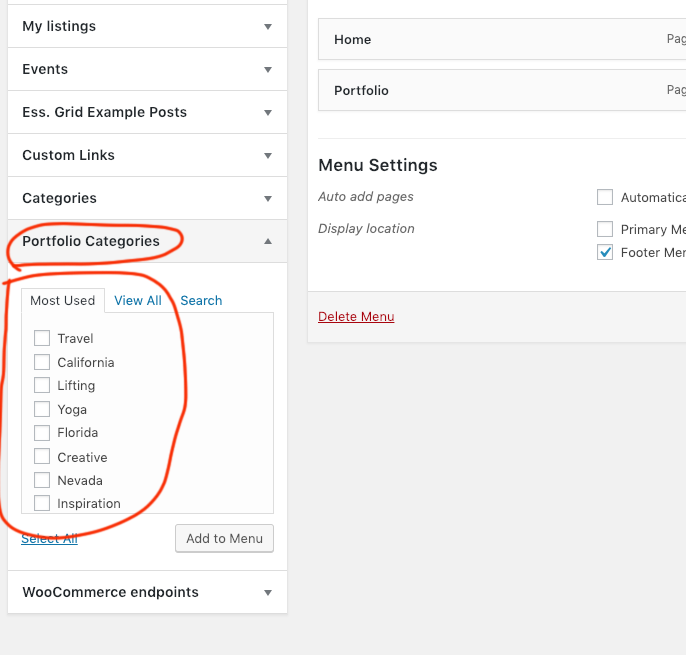The width and height of the screenshot is (686, 655).
Task: Expand WooCommerce endpoints arrow
Action: coord(268,593)
